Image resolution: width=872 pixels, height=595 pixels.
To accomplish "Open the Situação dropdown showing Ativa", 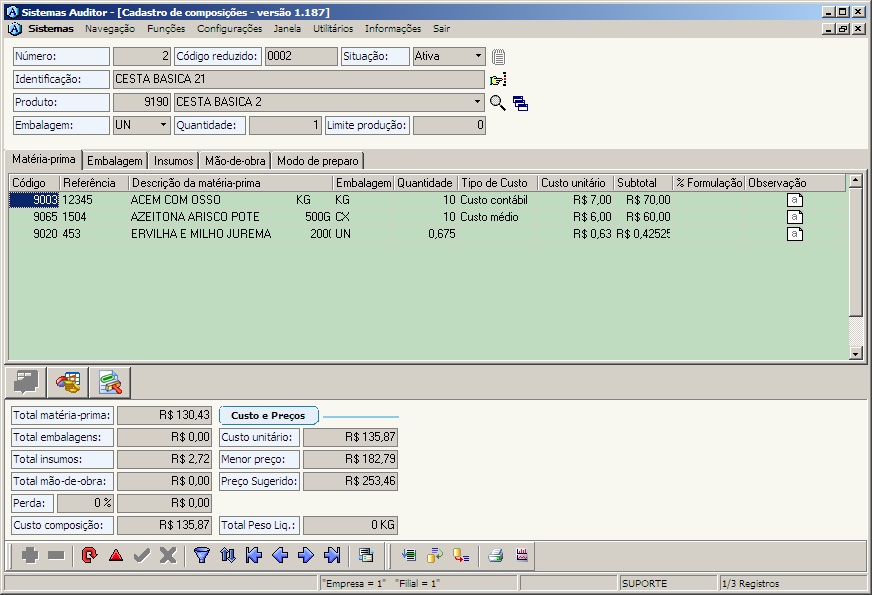I will click(479, 57).
